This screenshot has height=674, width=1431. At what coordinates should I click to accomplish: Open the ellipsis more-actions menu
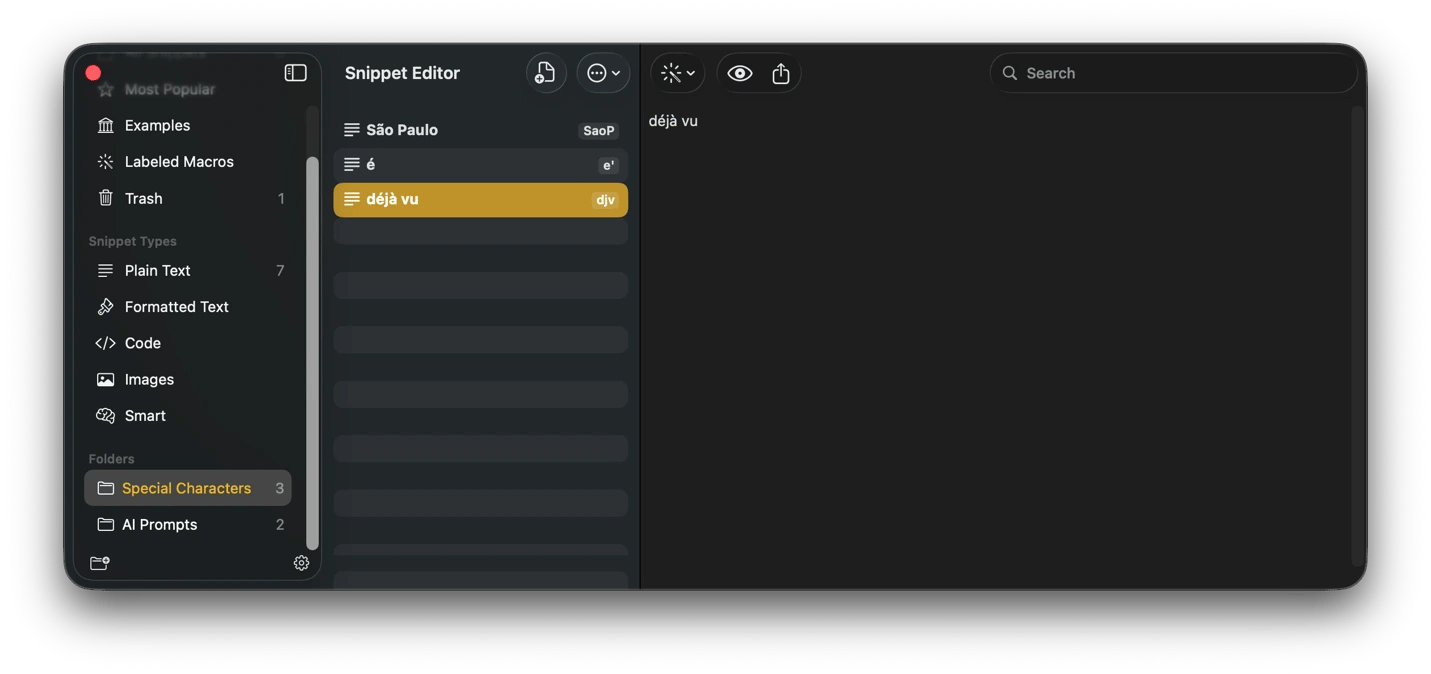pos(603,73)
